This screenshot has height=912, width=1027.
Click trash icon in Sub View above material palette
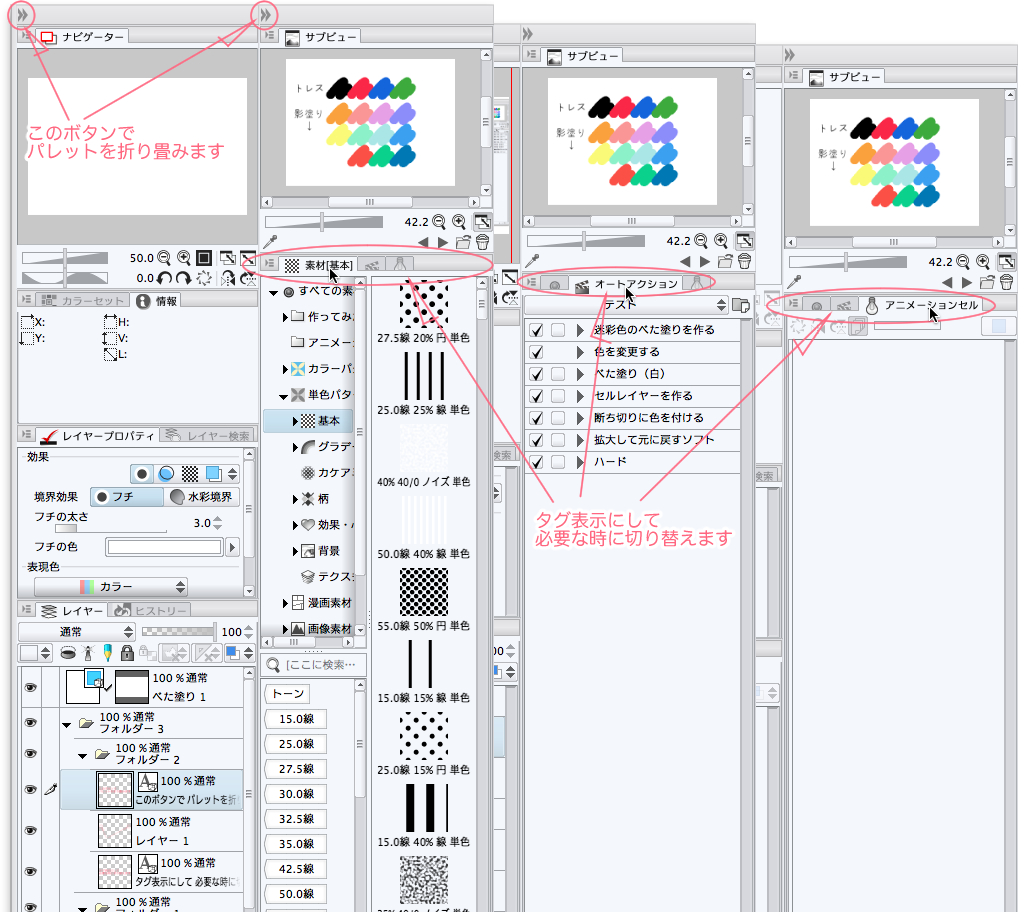point(483,242)
